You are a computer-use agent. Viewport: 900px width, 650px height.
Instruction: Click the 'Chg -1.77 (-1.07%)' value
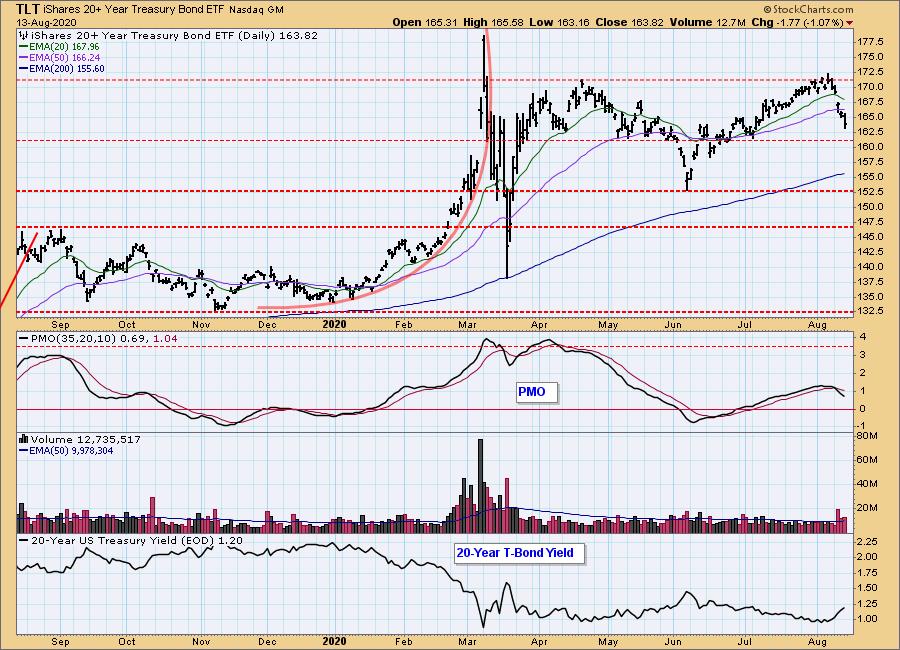797,22
